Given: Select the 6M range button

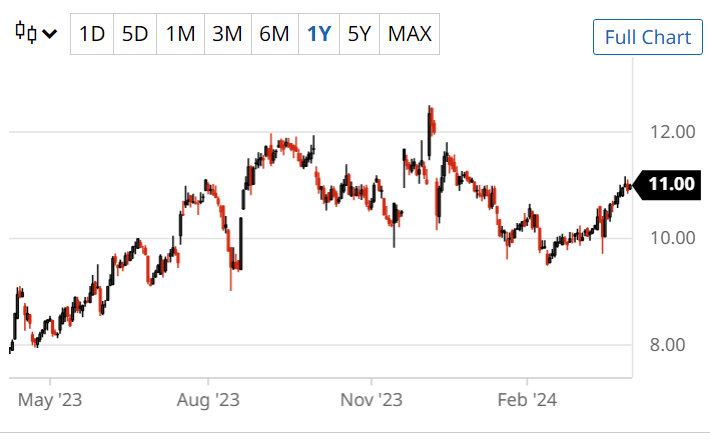Looking at the screenshot, I should click(274, 34).
